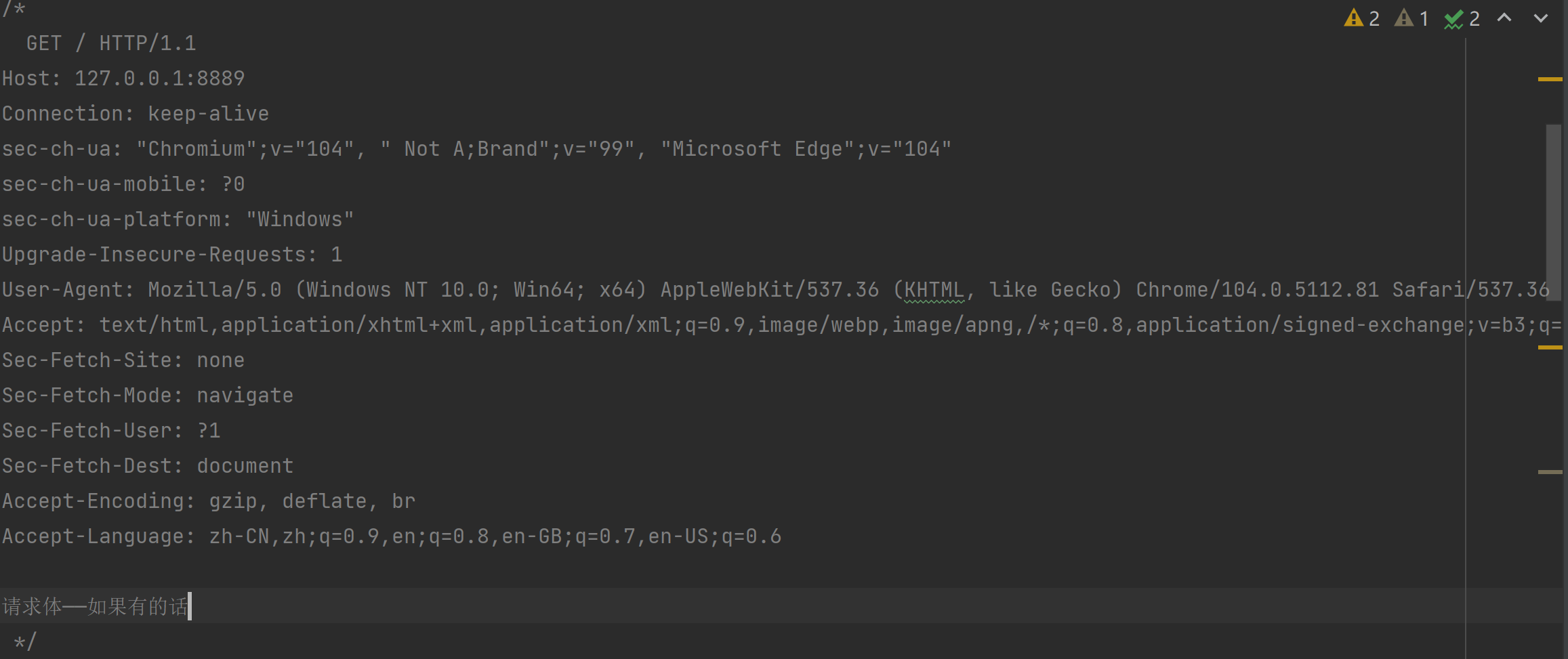Jump to next highlighted error arrow
Image resolution: width=1568 pixels, height=659 pixels.
click(x=1541, y=18)
